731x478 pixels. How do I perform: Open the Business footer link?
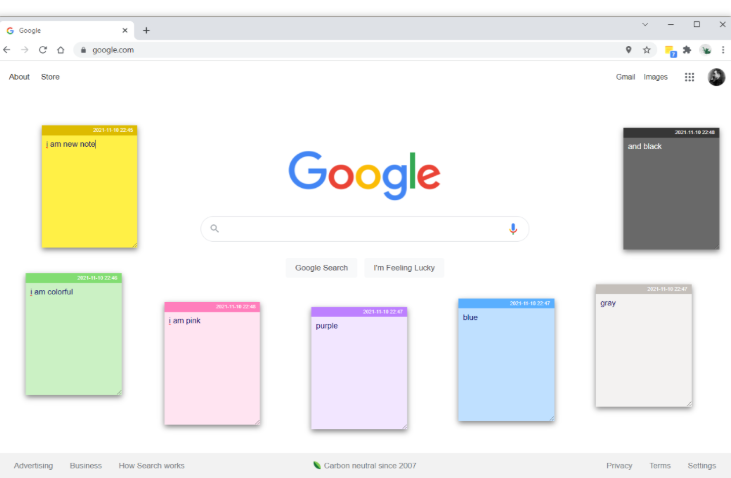tap(86, 465)
